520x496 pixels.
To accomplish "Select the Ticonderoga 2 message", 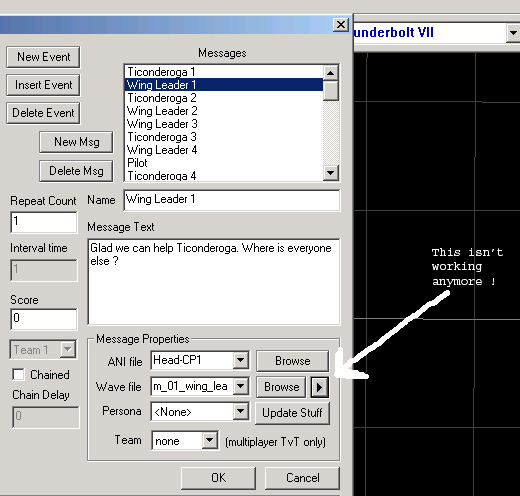I will click(224, 98).
